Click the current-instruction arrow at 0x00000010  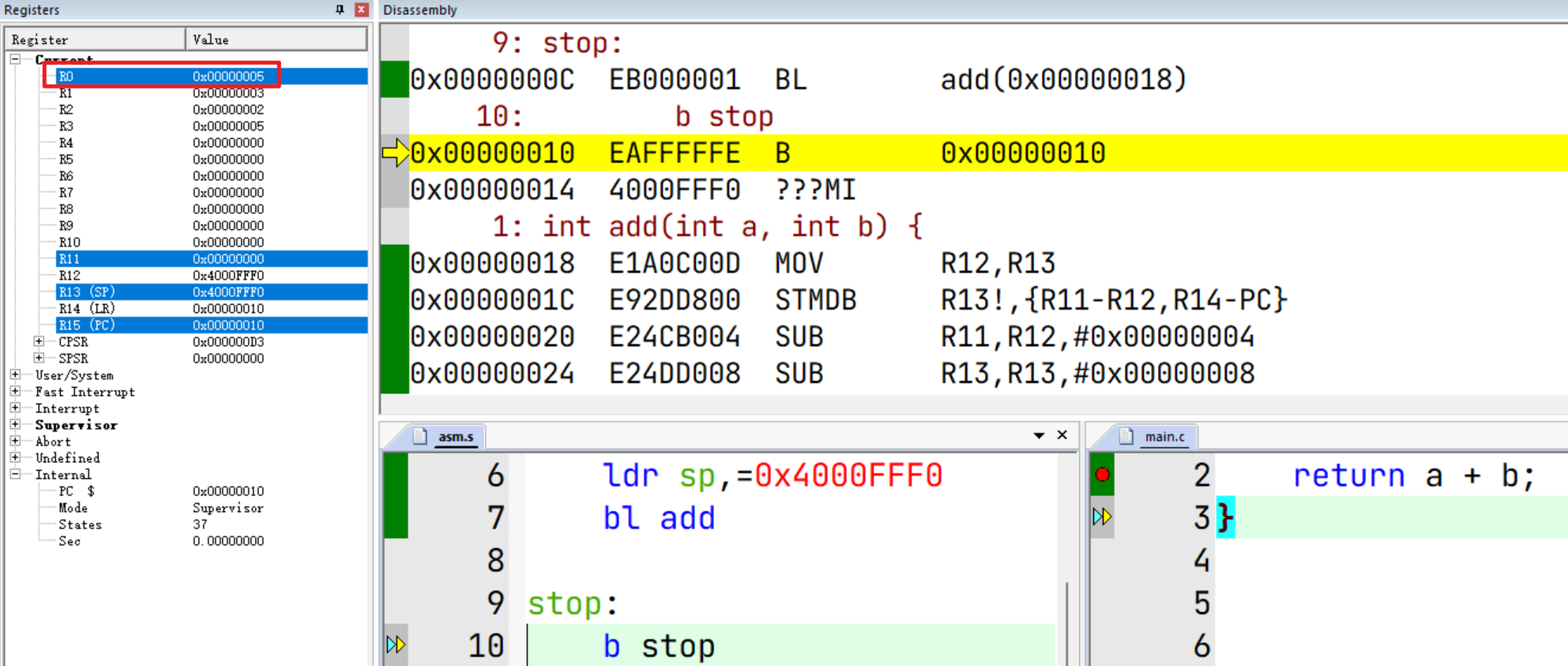tap(395, 152)
